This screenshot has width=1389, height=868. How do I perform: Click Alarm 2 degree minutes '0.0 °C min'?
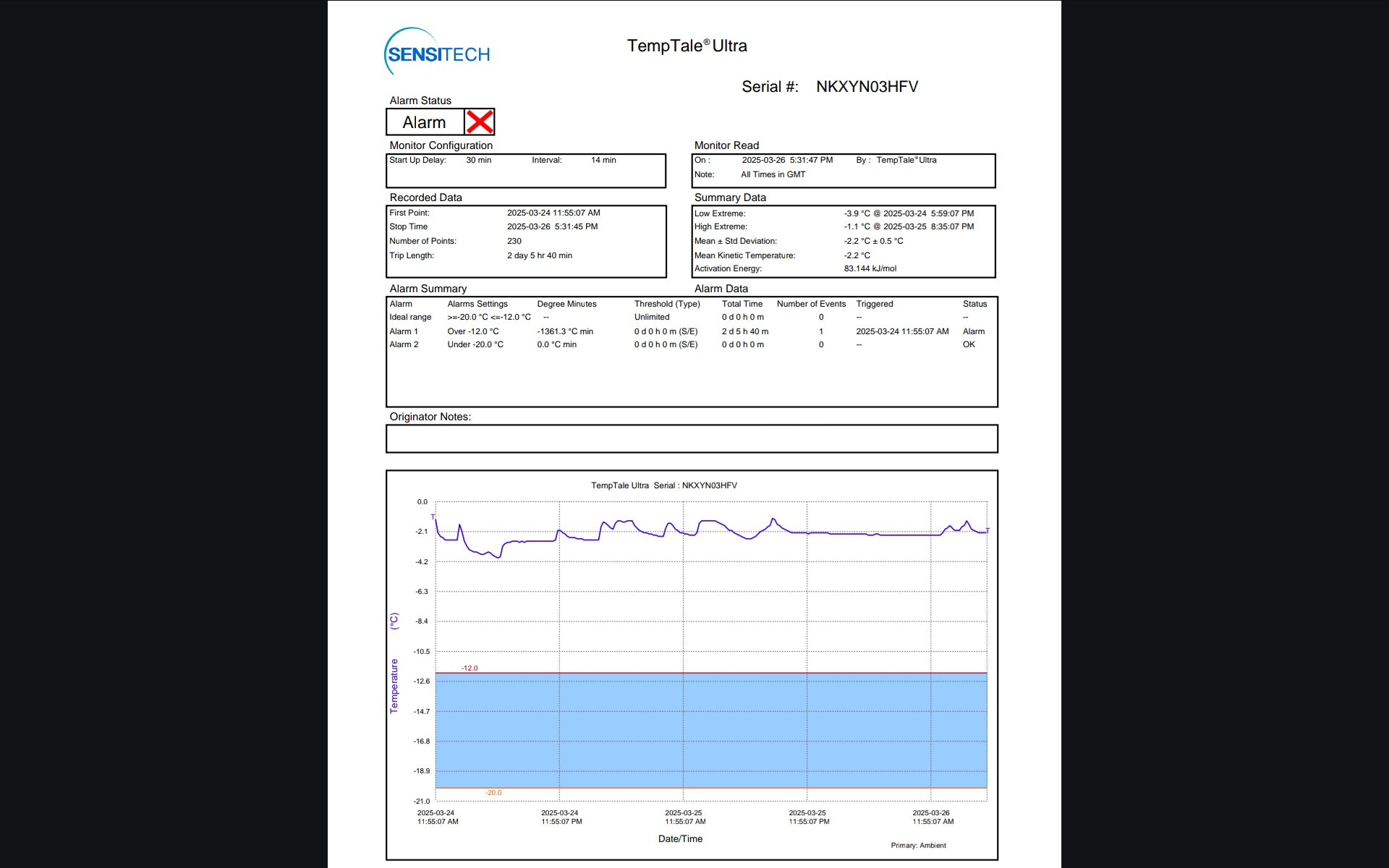[x=557, y=344]
